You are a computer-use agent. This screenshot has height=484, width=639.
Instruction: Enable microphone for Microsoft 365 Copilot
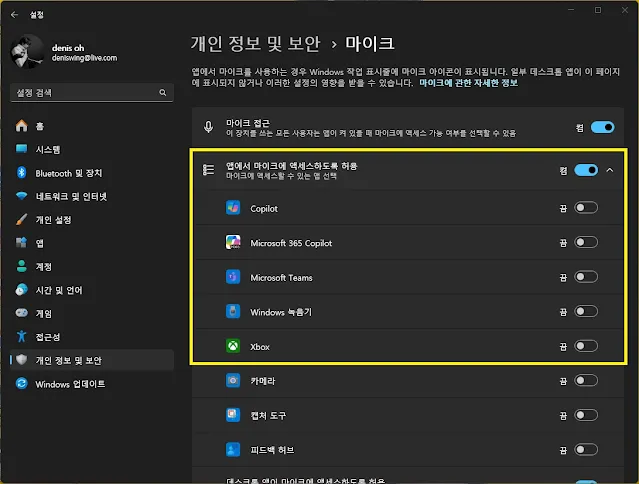click(x=586, y=242)
